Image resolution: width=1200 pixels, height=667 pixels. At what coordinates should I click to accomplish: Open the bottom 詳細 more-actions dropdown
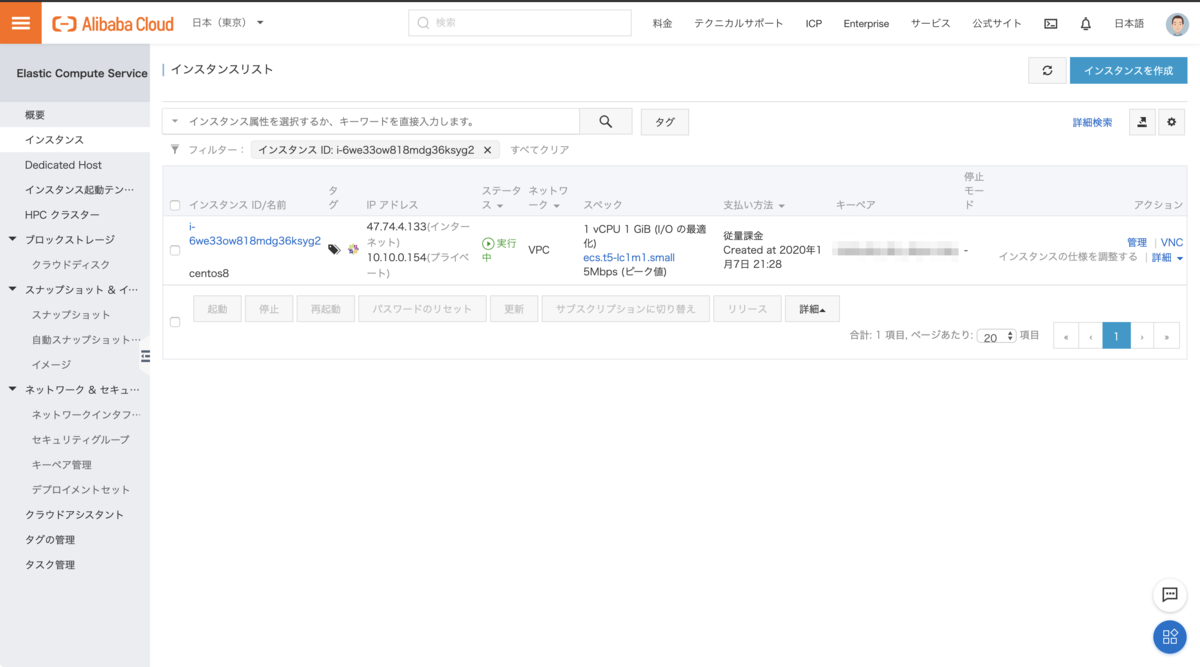pyautogui.click(x=812, y=309)
